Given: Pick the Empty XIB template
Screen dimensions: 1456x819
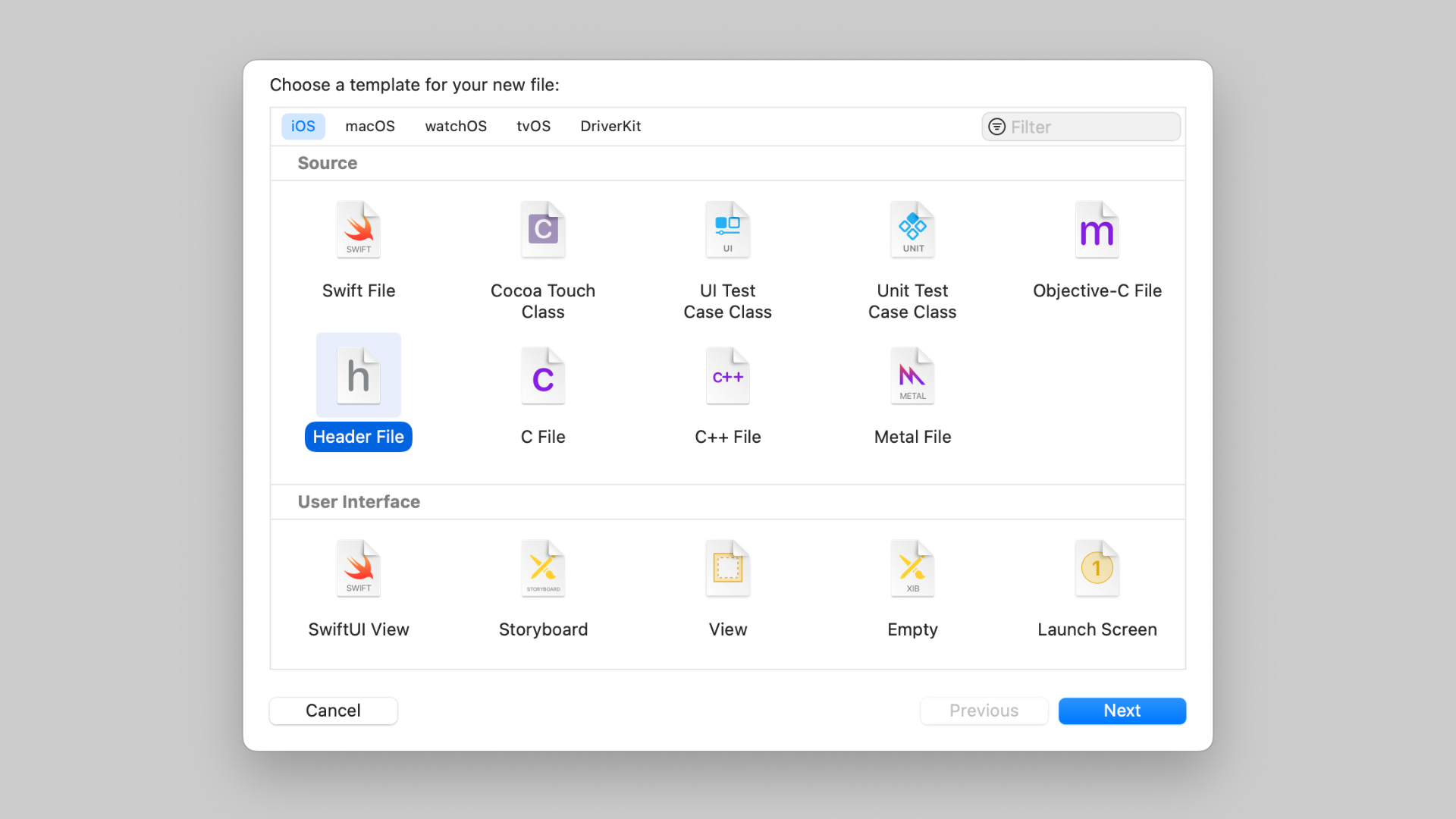Looking at the screenshot, I should pos(912,569).
